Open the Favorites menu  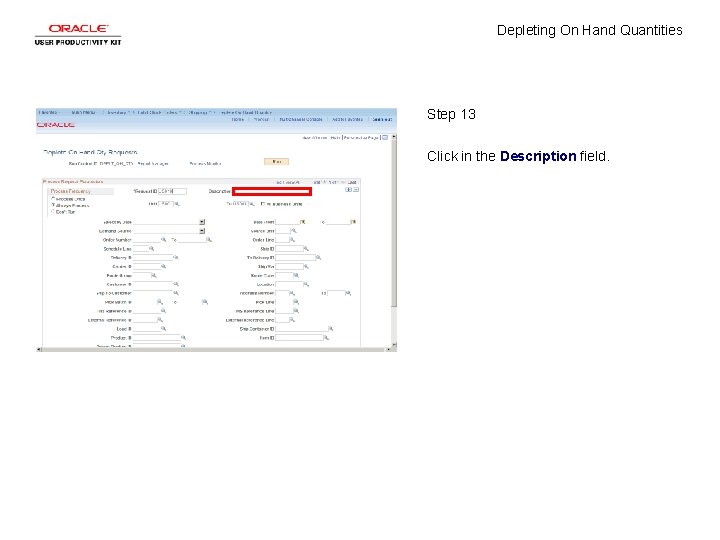coord(49,112)
